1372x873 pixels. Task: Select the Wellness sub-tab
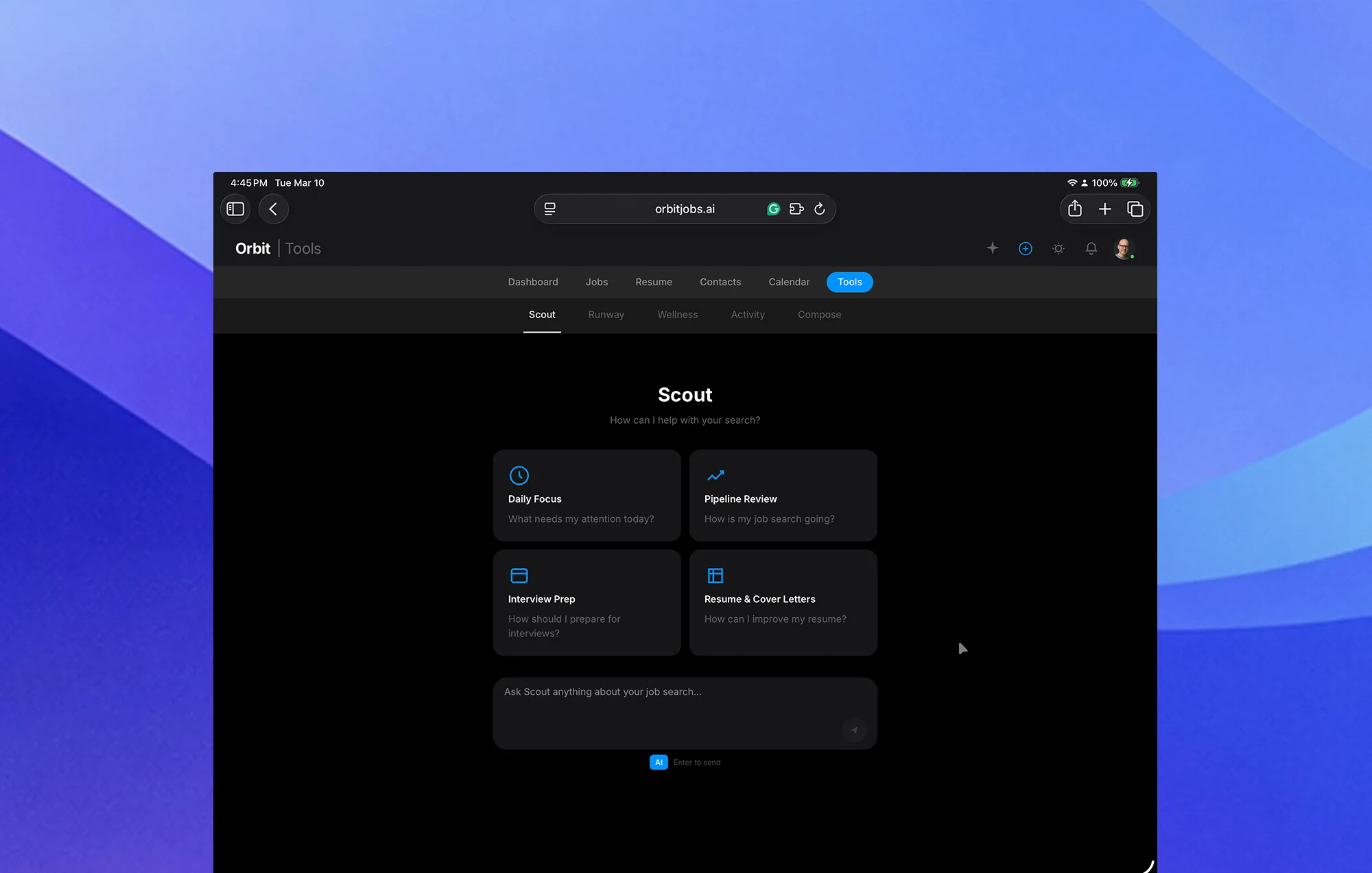point(677,314)
